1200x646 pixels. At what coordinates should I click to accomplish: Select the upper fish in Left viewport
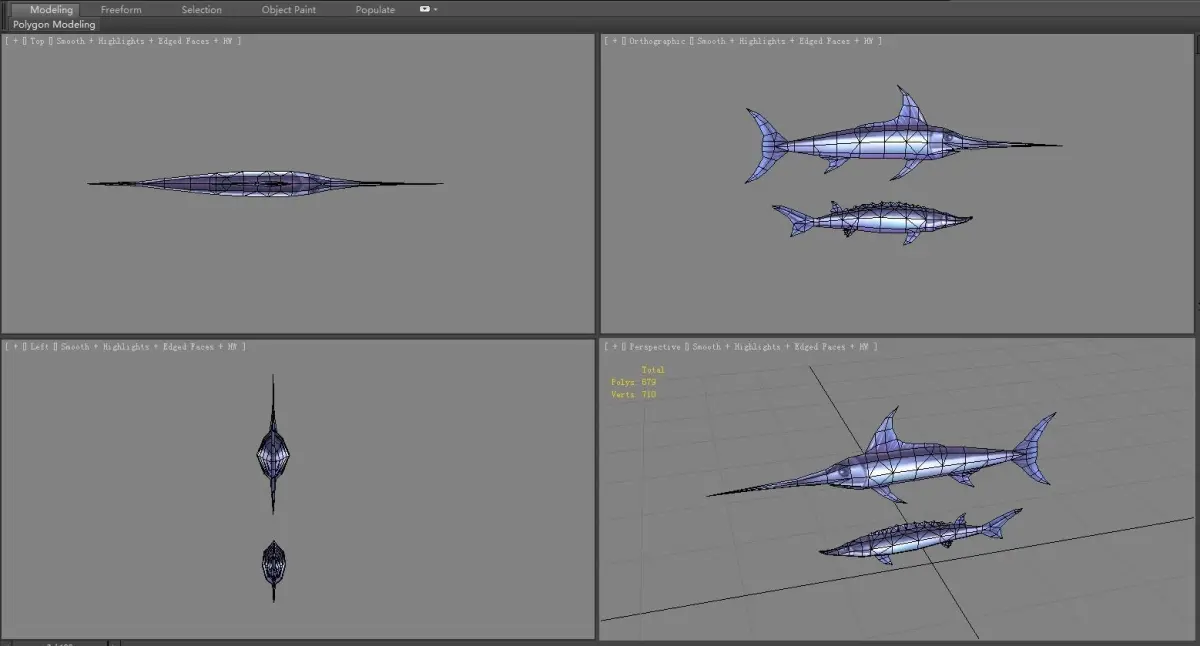(273, 454)
